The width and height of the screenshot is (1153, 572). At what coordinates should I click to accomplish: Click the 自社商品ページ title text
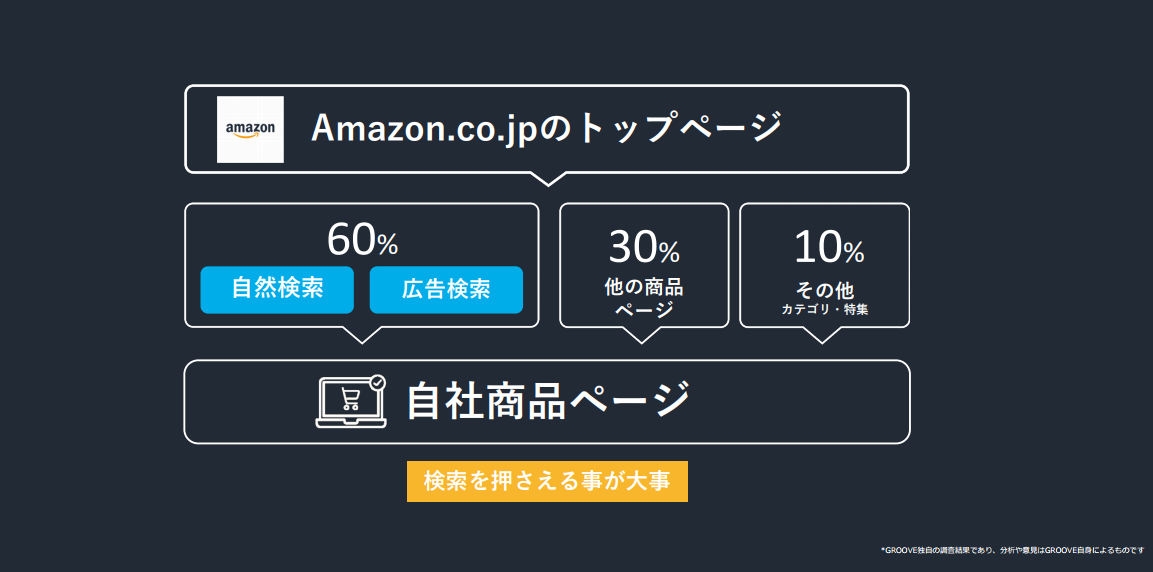(548, 401)
